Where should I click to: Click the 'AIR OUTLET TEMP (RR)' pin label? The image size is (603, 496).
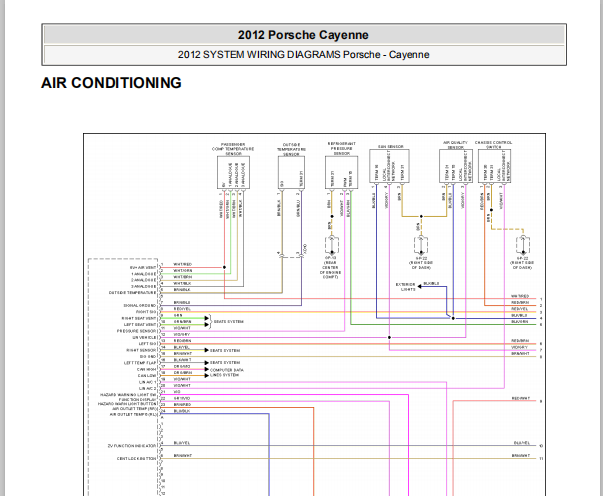click(x=134, y=409)
